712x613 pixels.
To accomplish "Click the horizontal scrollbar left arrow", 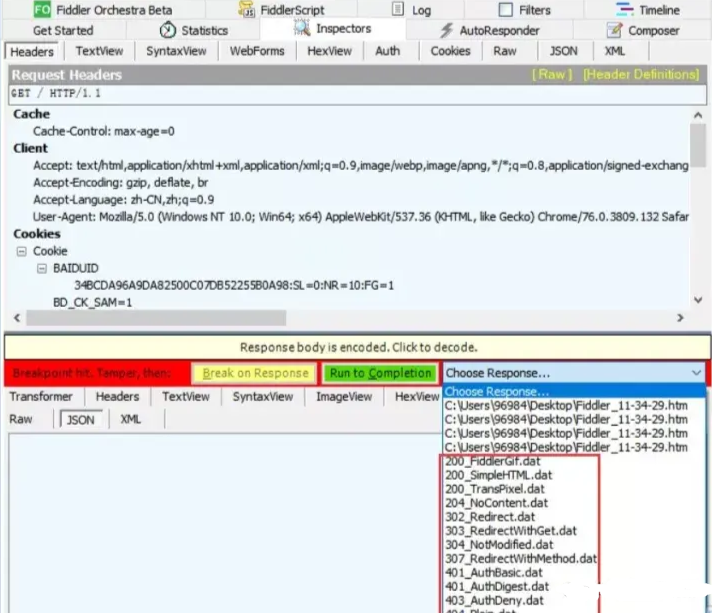I will (x=17, y=318).
